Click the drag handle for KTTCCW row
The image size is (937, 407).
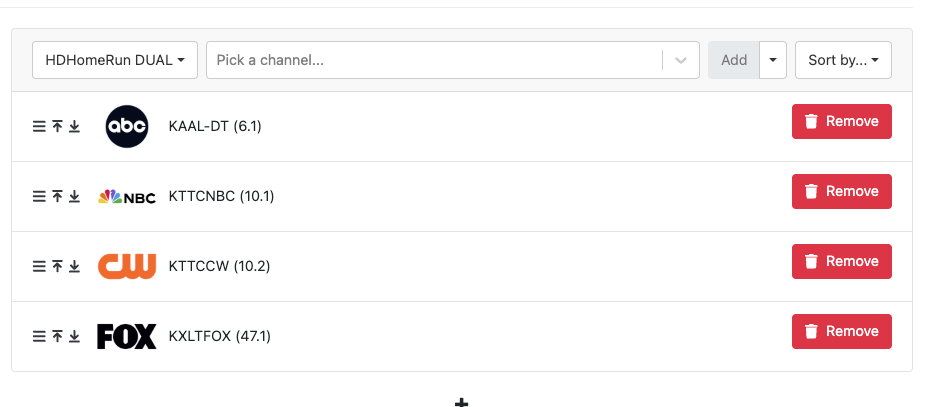(39, 267)
